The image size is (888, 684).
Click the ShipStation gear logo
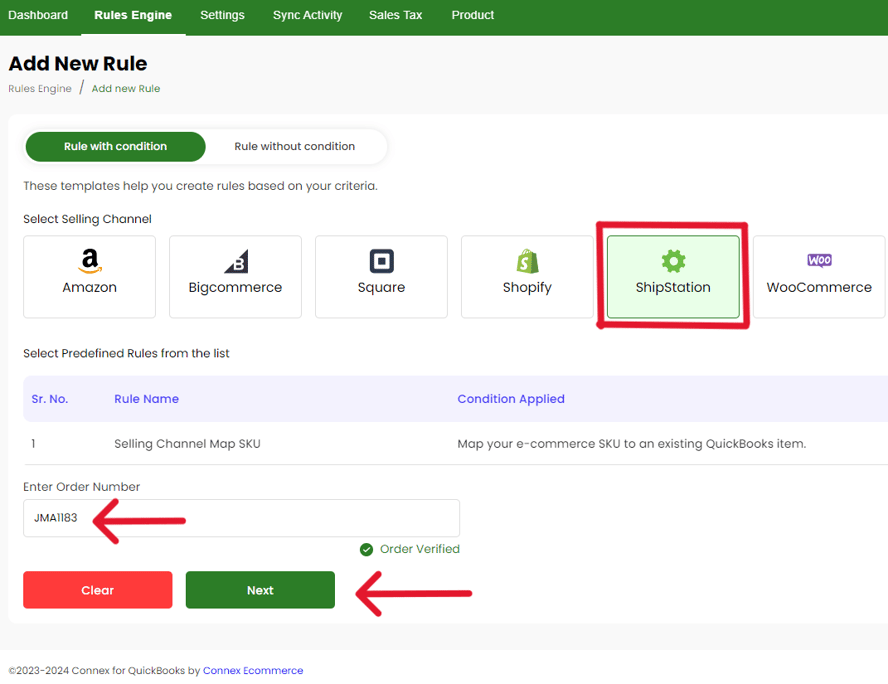pos(672,259)
